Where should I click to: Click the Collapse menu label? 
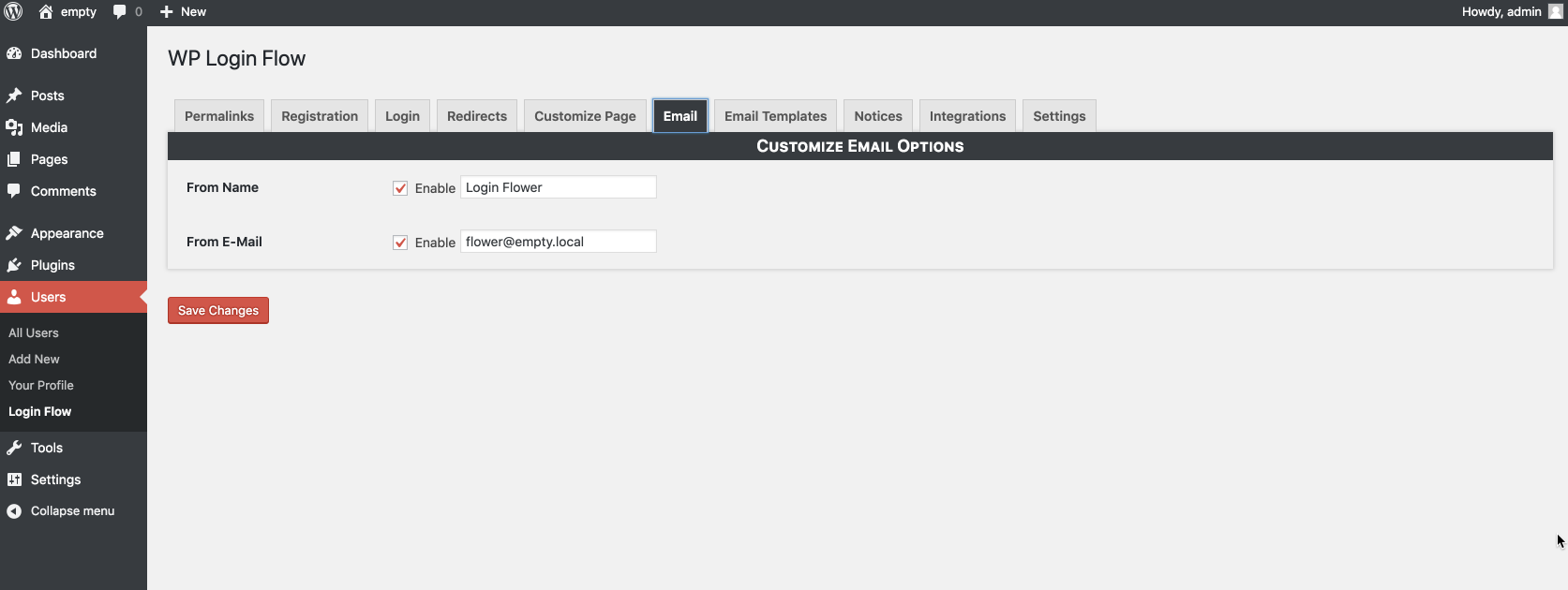tap(73, 510)
